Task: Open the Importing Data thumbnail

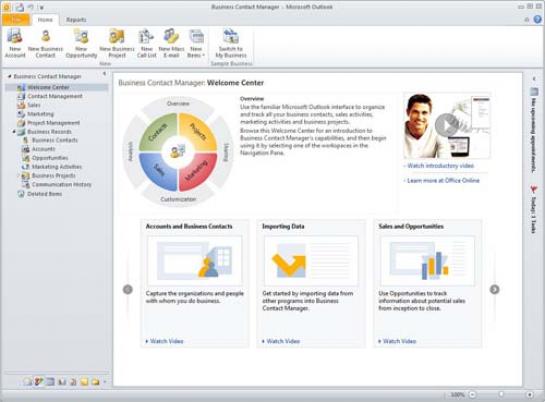Action: (311, 261)
